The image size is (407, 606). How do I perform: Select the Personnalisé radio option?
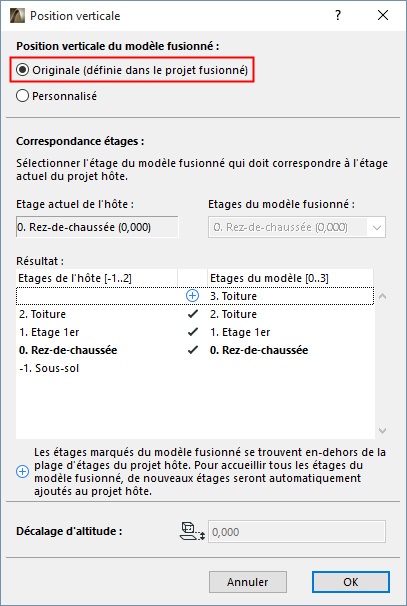point(22,96)
